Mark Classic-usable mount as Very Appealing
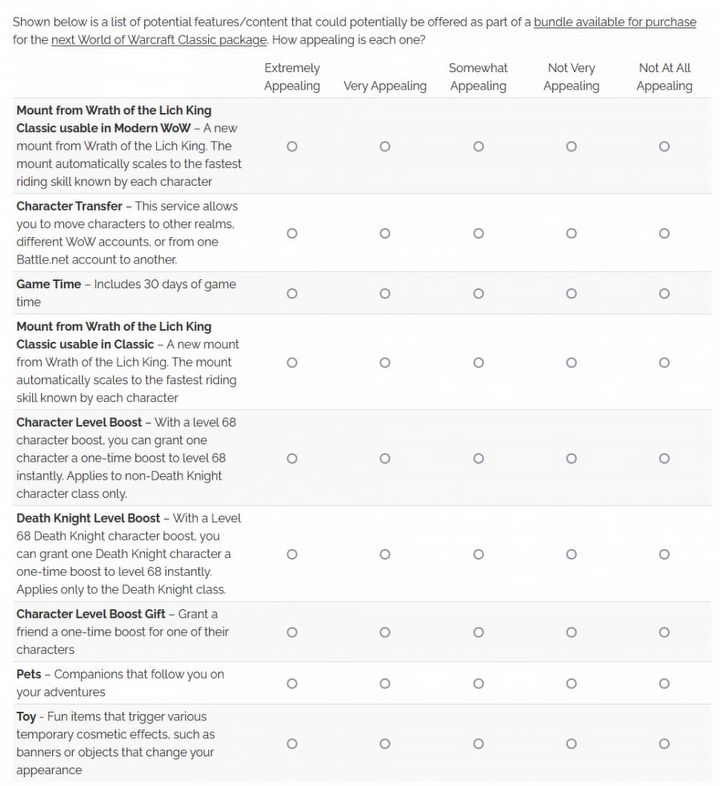This screenshot has height=786, width=720. click(385, 363)
